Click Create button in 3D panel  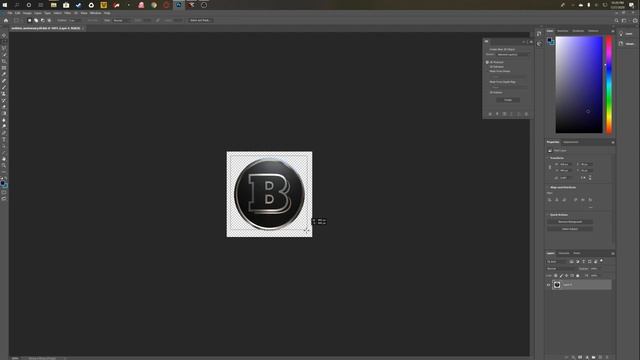[508, 100]
